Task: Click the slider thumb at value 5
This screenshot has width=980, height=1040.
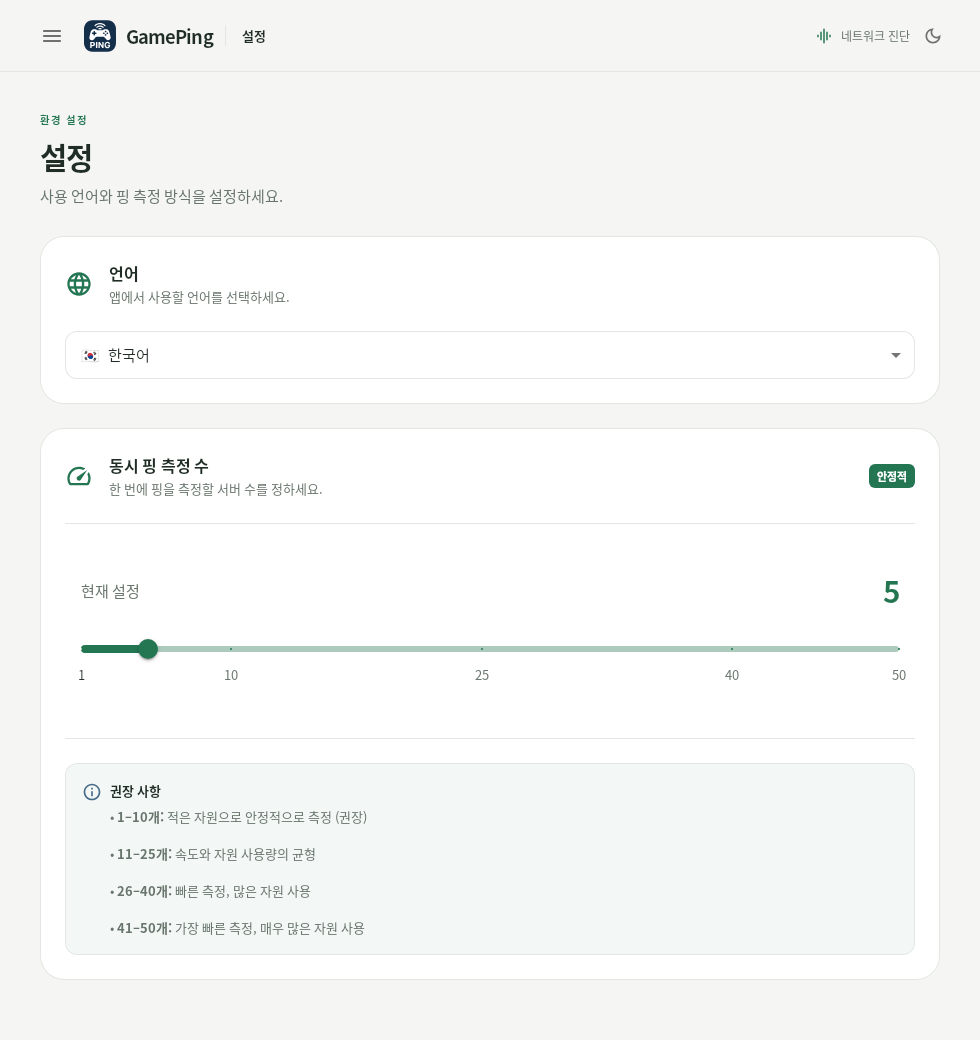Action: coord(148,649)
